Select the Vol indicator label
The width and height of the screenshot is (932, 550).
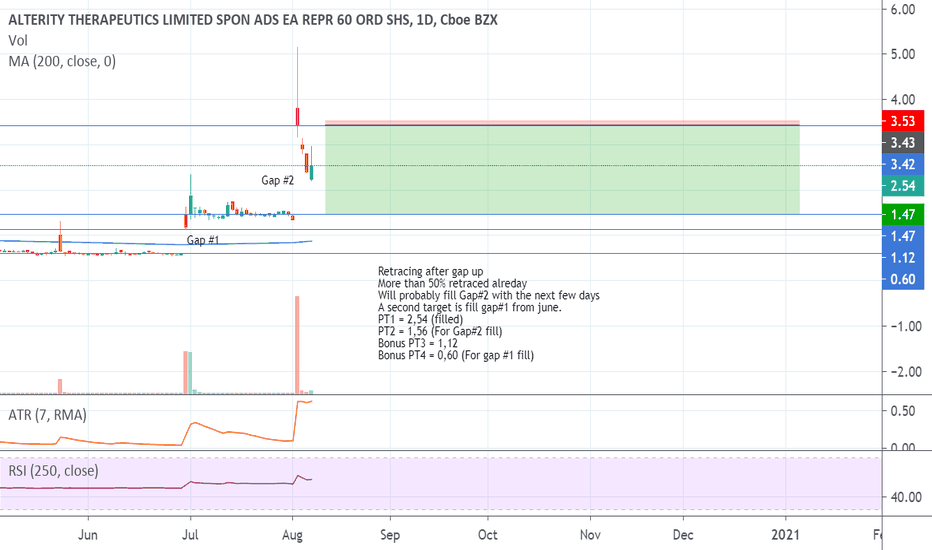(18, 40)
